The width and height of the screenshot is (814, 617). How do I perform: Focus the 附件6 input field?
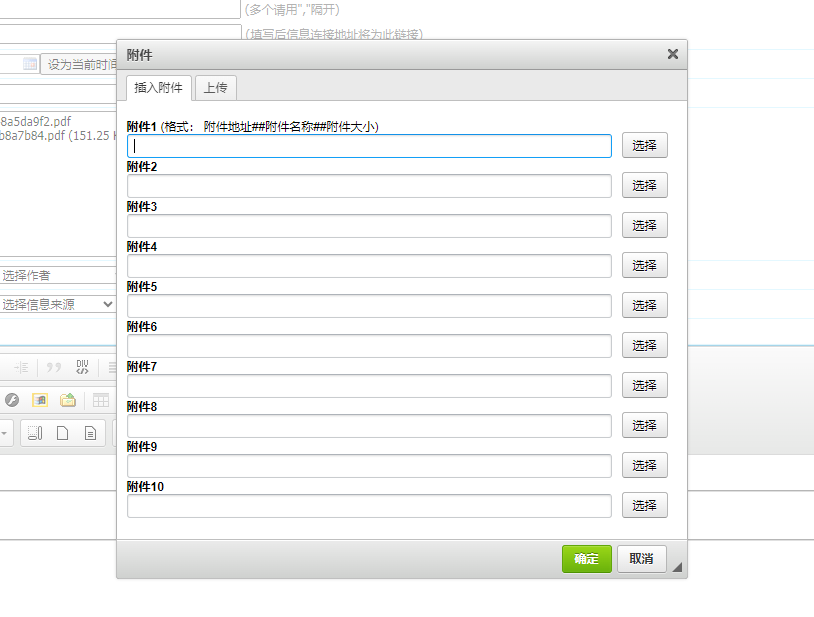coord(369,346)
